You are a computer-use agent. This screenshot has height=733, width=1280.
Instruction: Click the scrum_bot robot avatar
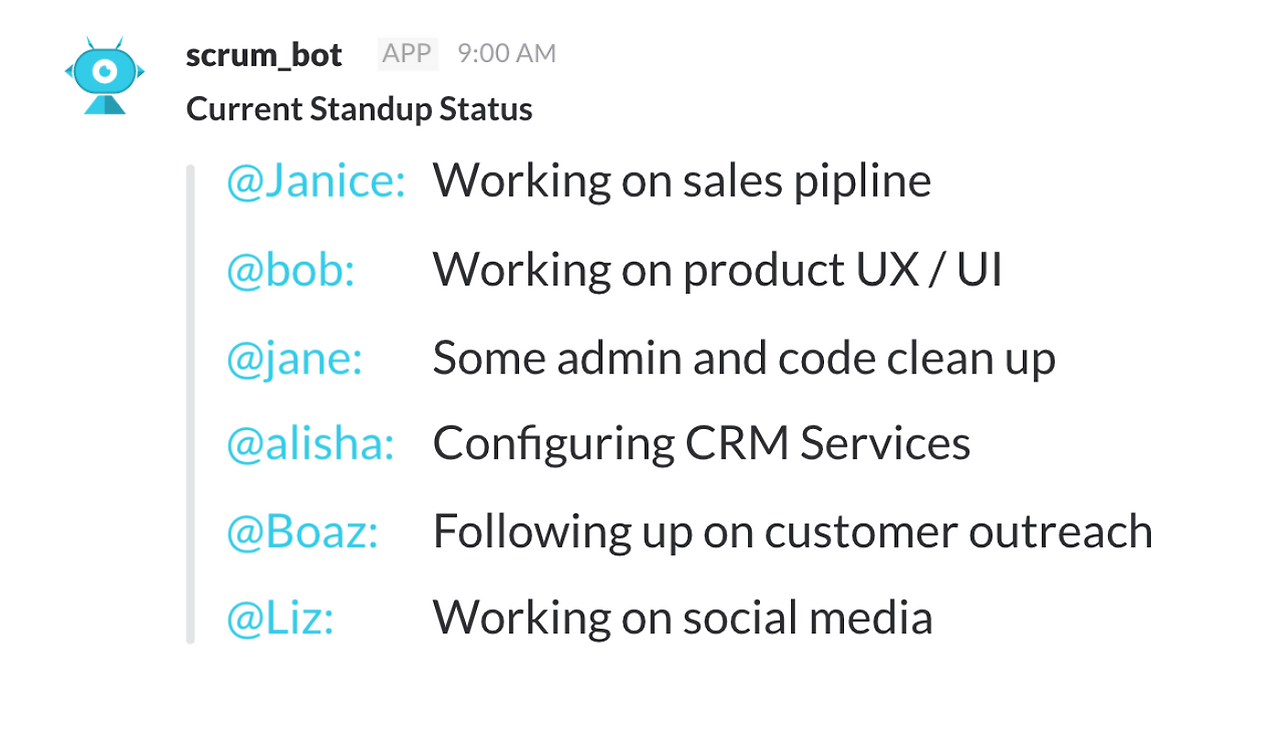click(x=104, y=75)
